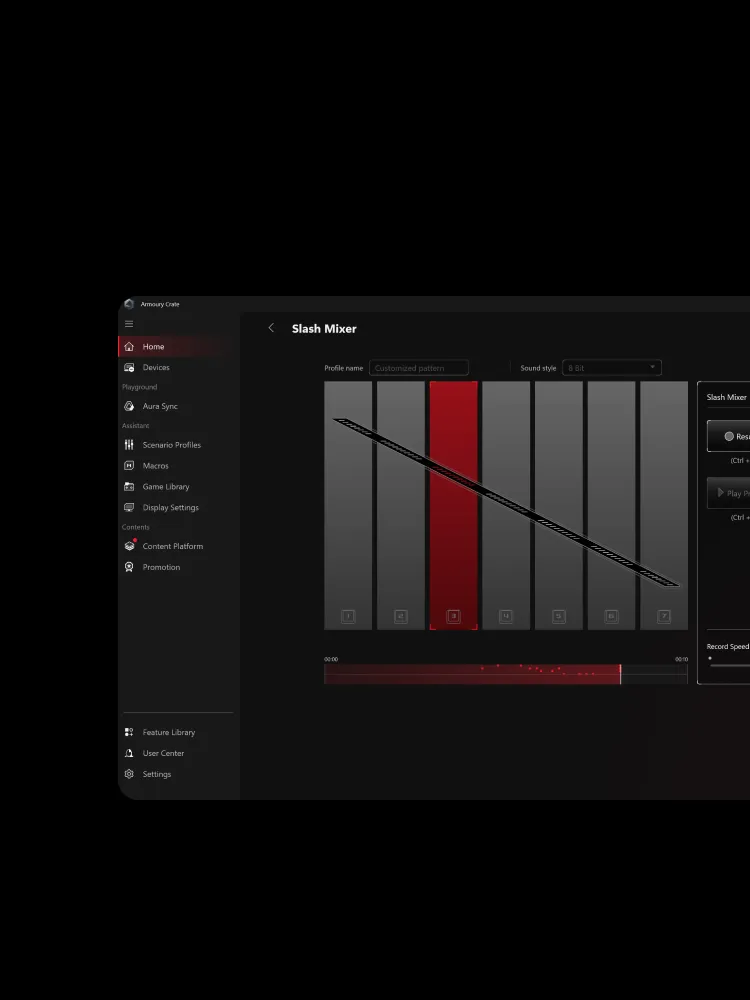The image size is (750, 1000).
Task: Click the record circle icon
Action: 729,437
